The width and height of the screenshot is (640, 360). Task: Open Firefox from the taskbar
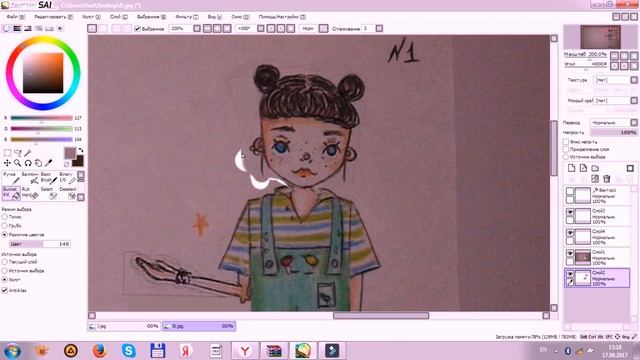[x=100, y=351]
